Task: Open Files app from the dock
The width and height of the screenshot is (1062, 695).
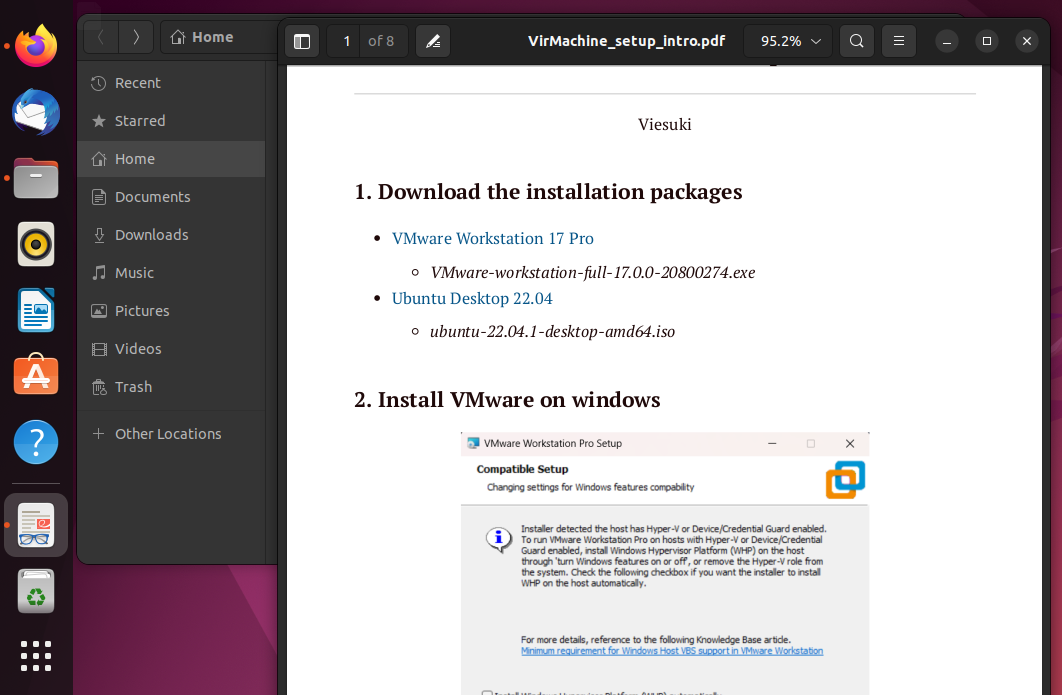Action: [36, 178]
